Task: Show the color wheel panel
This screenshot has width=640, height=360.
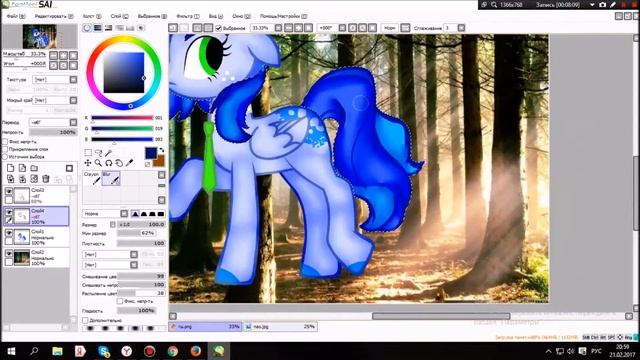Action: click(x=87, y=28)
